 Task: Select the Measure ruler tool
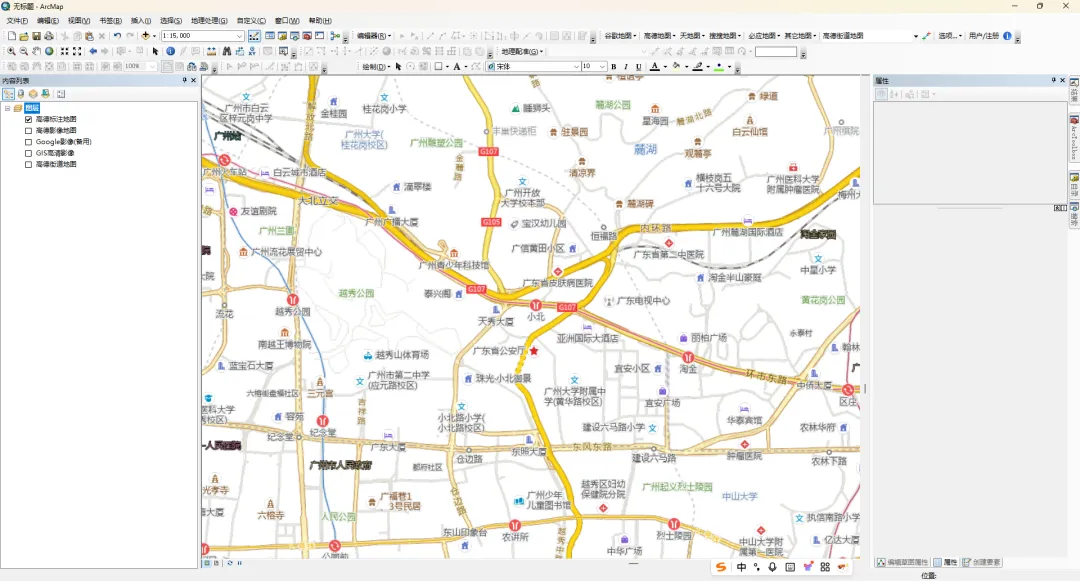click(x=211, y=51)
